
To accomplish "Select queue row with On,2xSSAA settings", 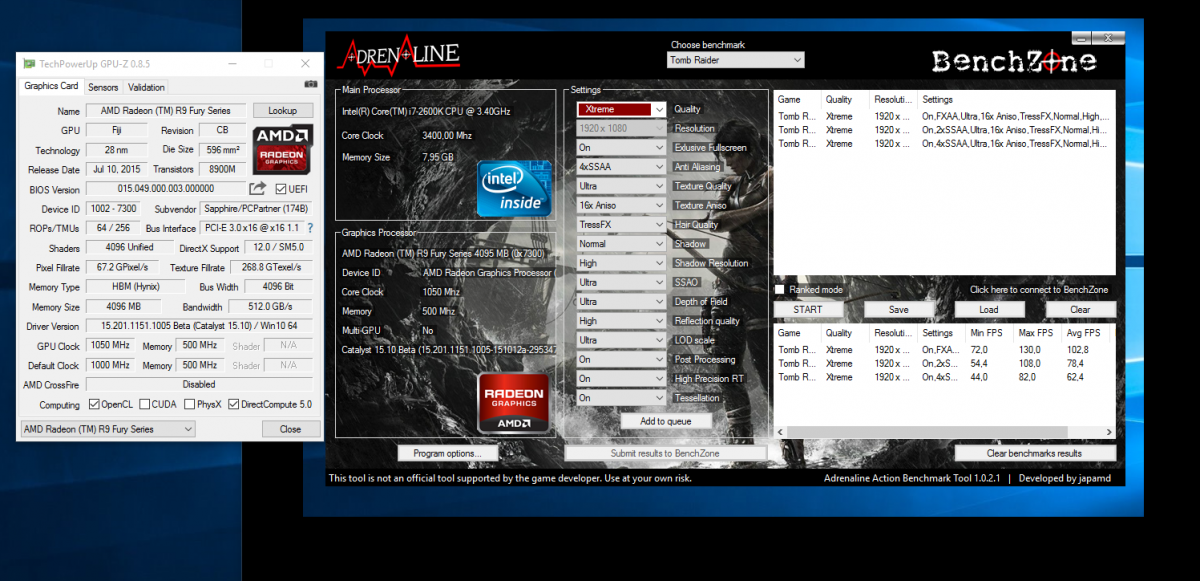I will 944,130.
